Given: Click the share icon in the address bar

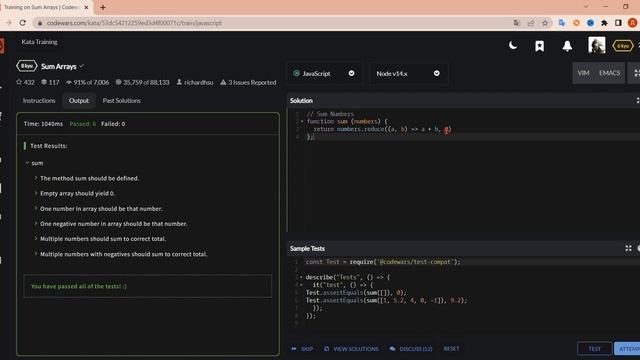Looking at the screenshot, I should tap(531, 23).
